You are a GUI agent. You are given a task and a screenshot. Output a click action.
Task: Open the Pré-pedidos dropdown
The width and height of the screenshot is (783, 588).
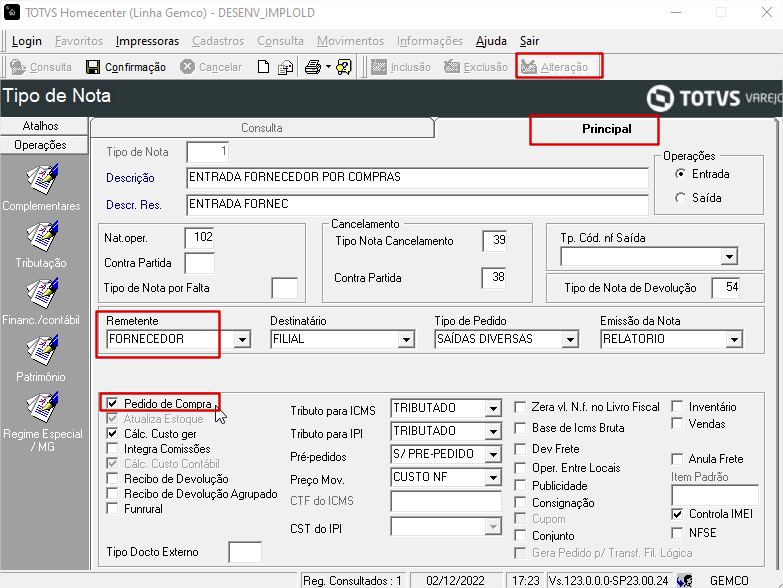coord(493,454)
